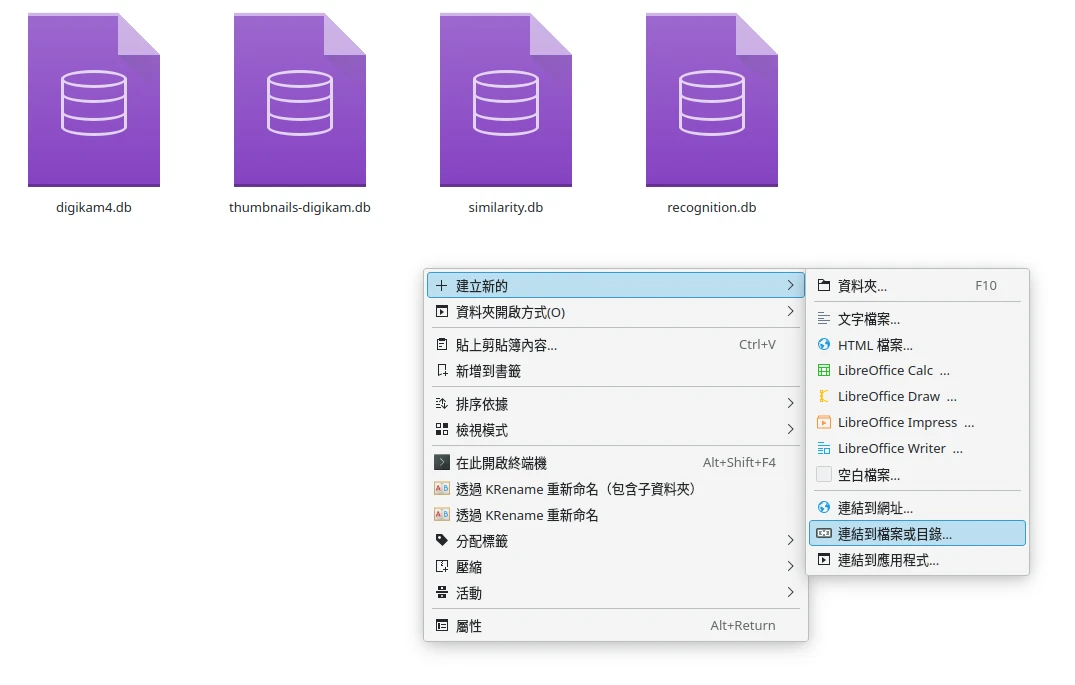Click the LibreOffice Writer document icon
The width and height of the screenshot is (1075, 685).
pyautogui.click(x=823, y=448)
